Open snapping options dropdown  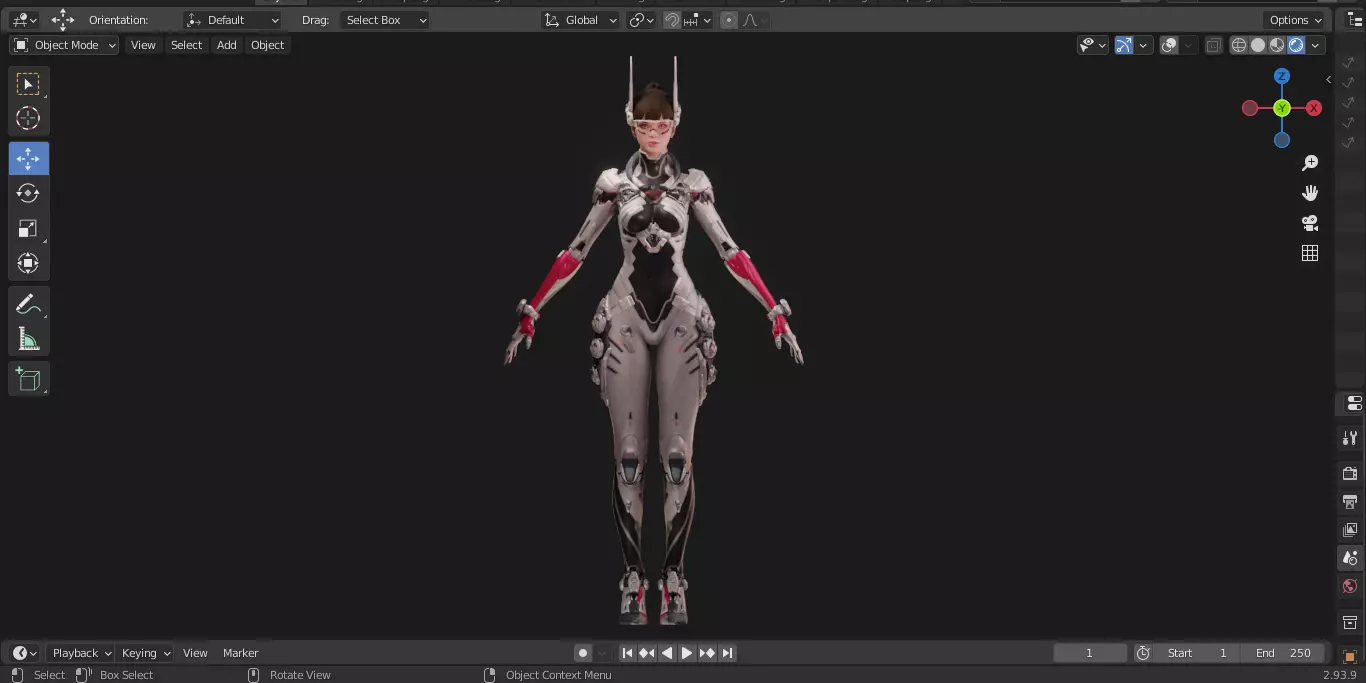pyautogui.click(x=698, y=20)
